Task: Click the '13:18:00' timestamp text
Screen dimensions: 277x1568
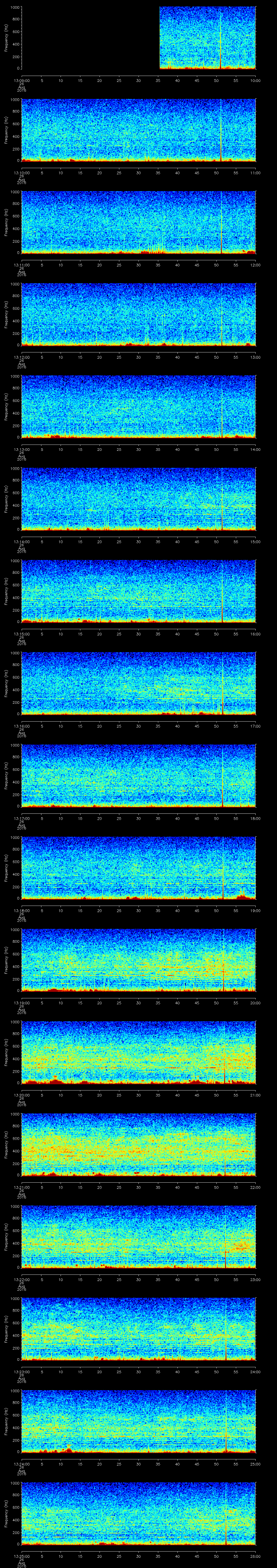Action: point(22,910)
